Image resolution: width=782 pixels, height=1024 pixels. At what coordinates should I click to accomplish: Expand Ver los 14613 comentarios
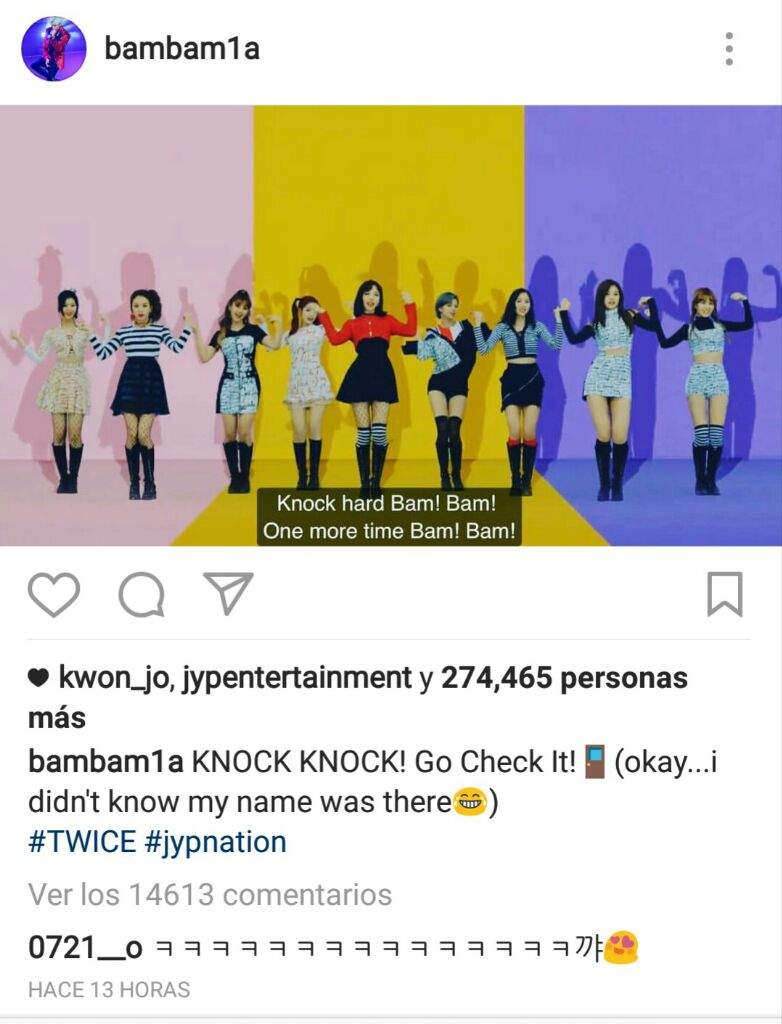pos(210,894)
